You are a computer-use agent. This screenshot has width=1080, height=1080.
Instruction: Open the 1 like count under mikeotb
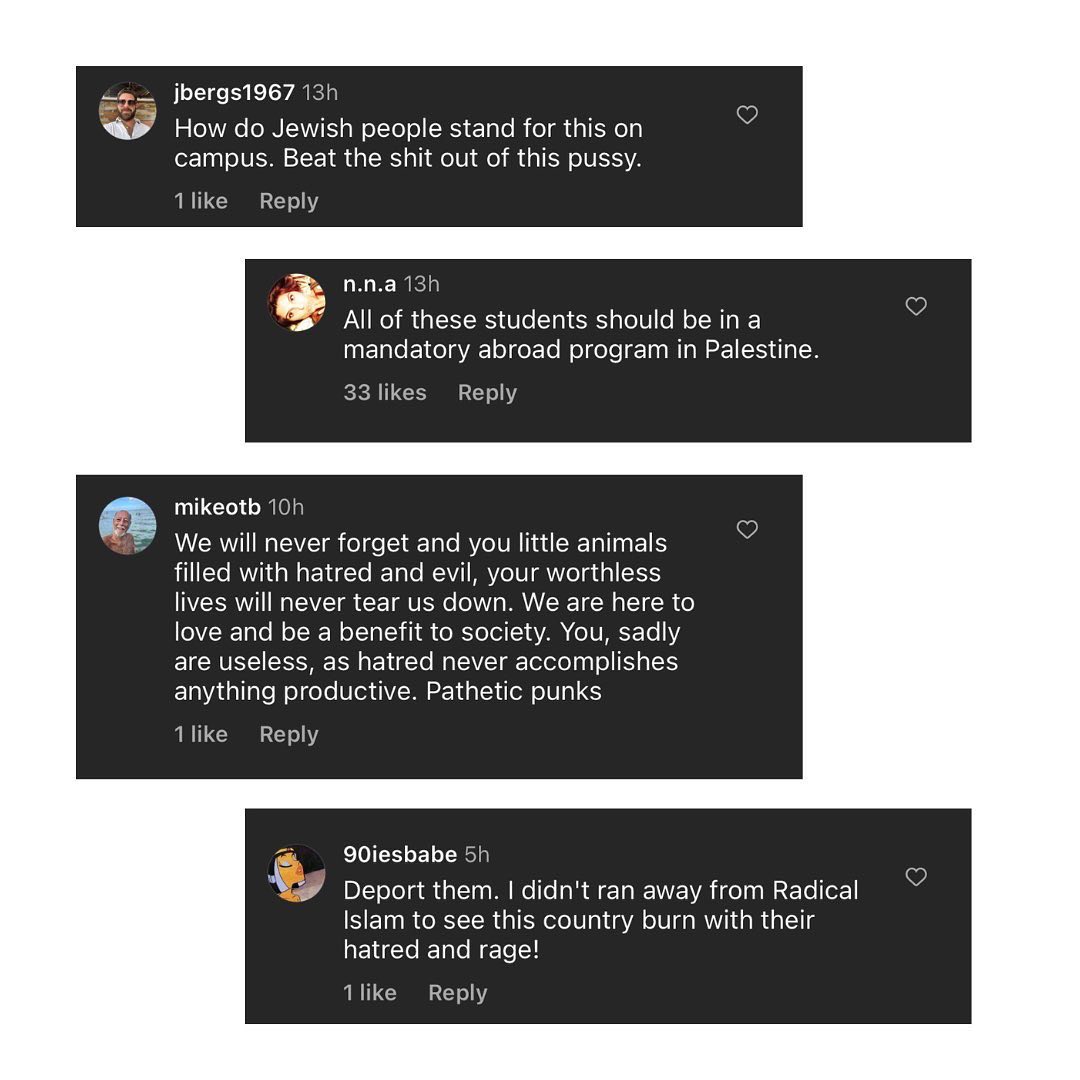[201, 734]
